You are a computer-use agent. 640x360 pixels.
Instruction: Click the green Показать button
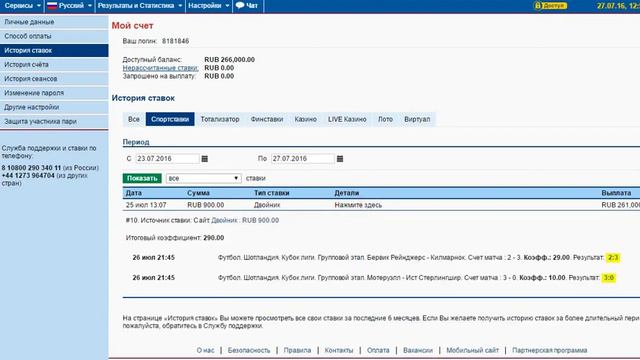[142, 178]
